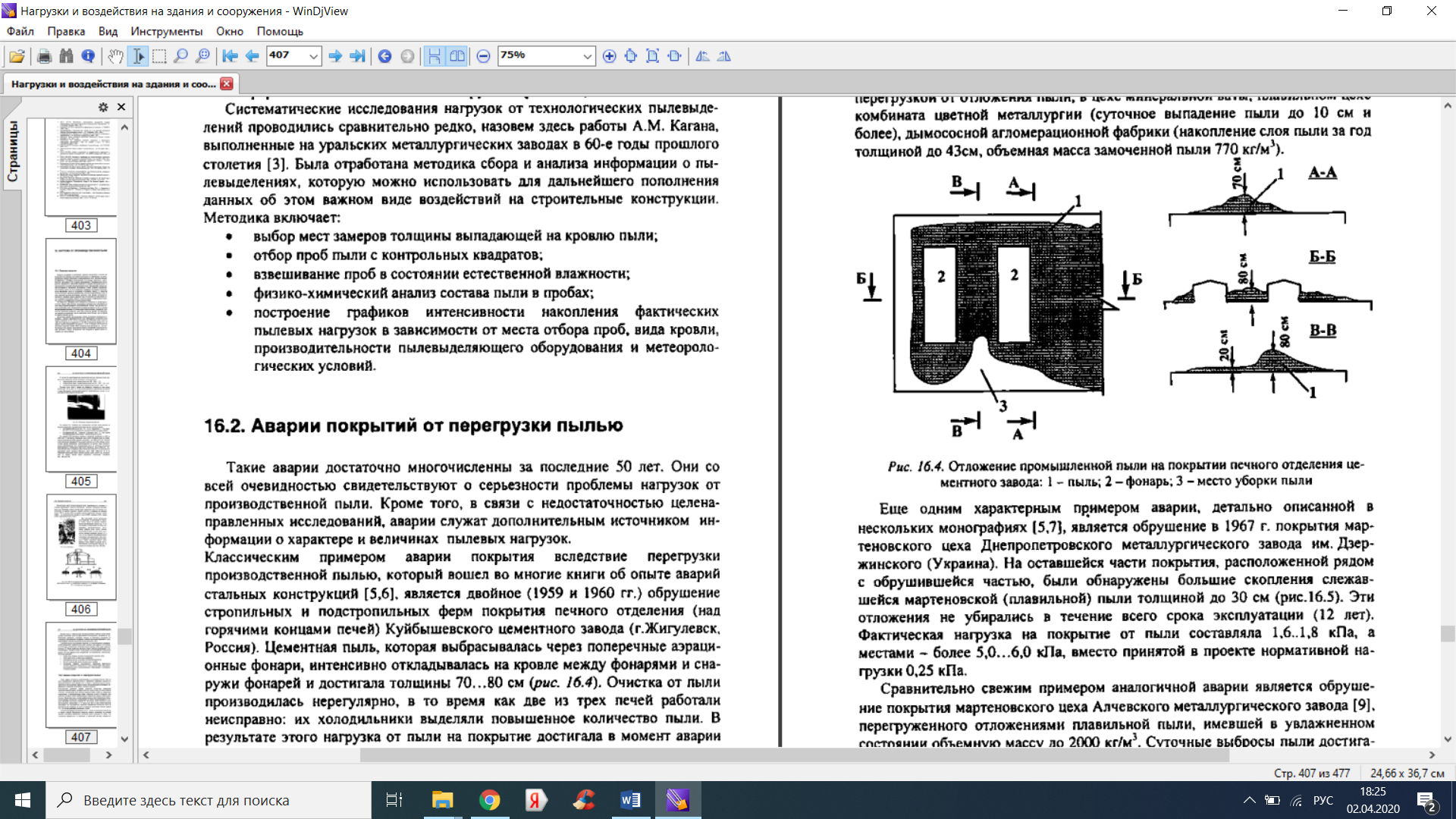Close the thumbnails panel
The width and height of the screenshot is (1456, 819).
121,107
